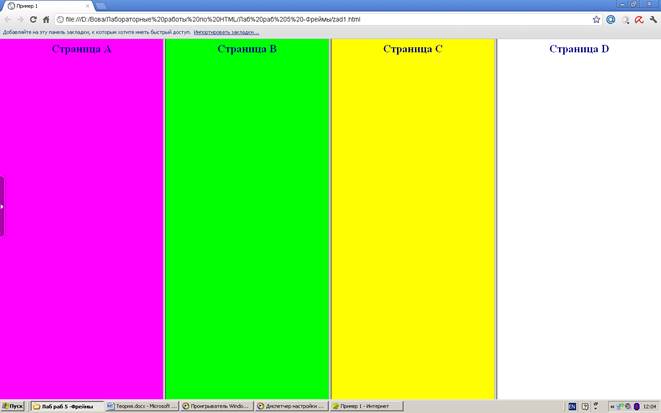Click the EN language indicator in taskbar

pyautogui.click(x=572, y=406)
